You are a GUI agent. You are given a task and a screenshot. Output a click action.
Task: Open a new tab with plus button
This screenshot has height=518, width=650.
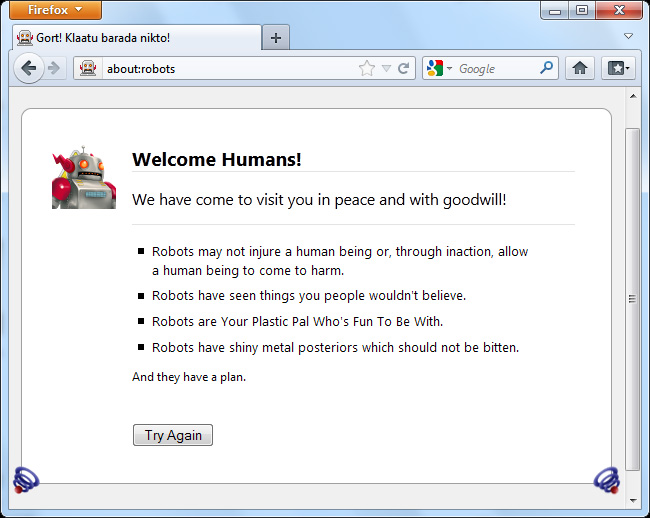point(276,38)
